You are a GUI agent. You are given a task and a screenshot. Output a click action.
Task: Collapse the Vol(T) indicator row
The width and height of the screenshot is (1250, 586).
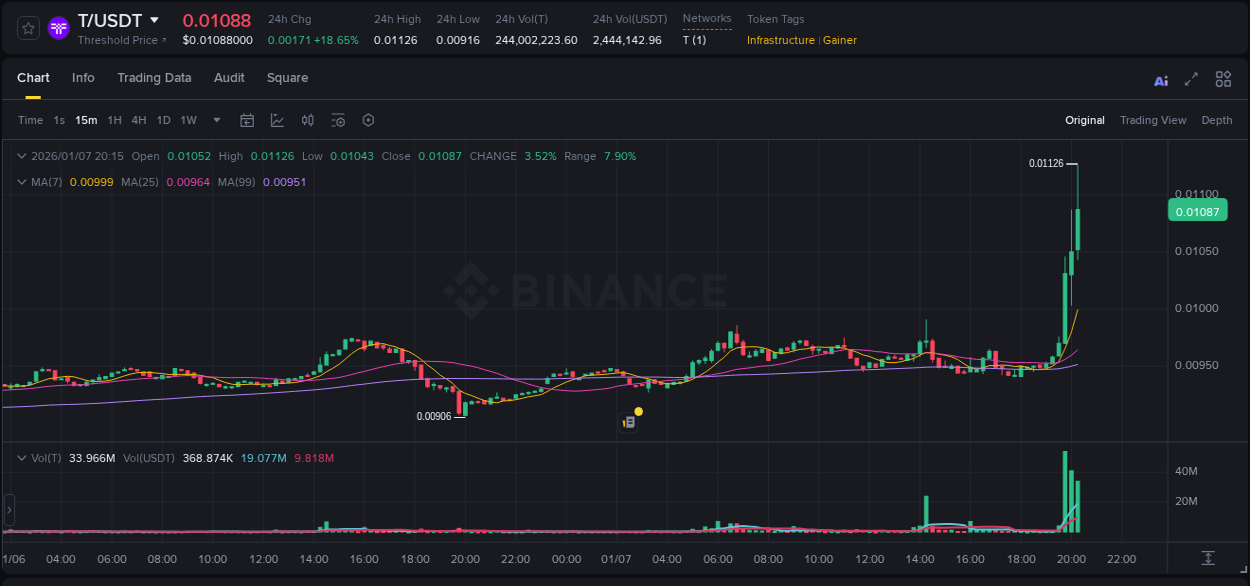pos(22,457)
